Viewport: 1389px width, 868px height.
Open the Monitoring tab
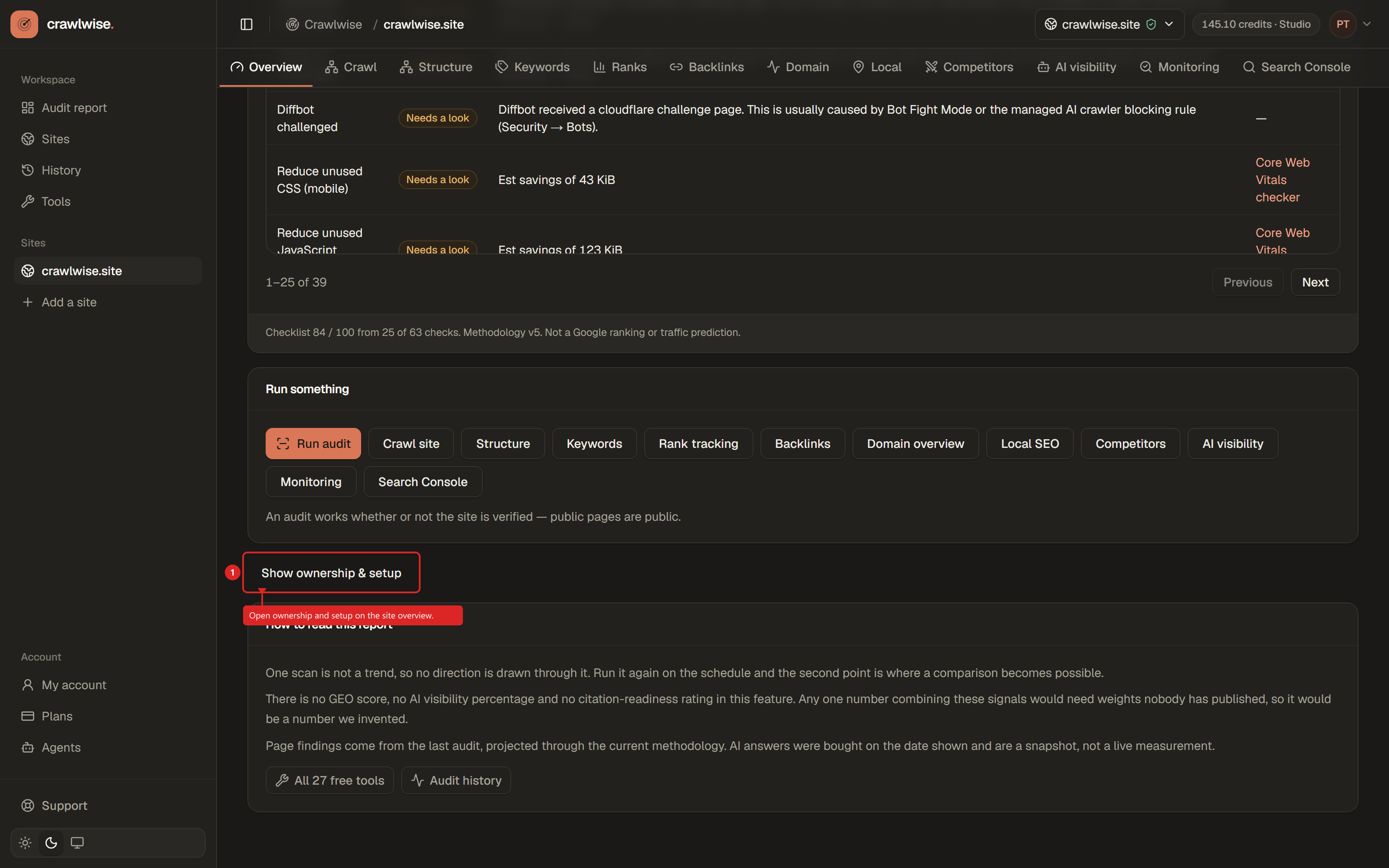(x=1179, y=67)
